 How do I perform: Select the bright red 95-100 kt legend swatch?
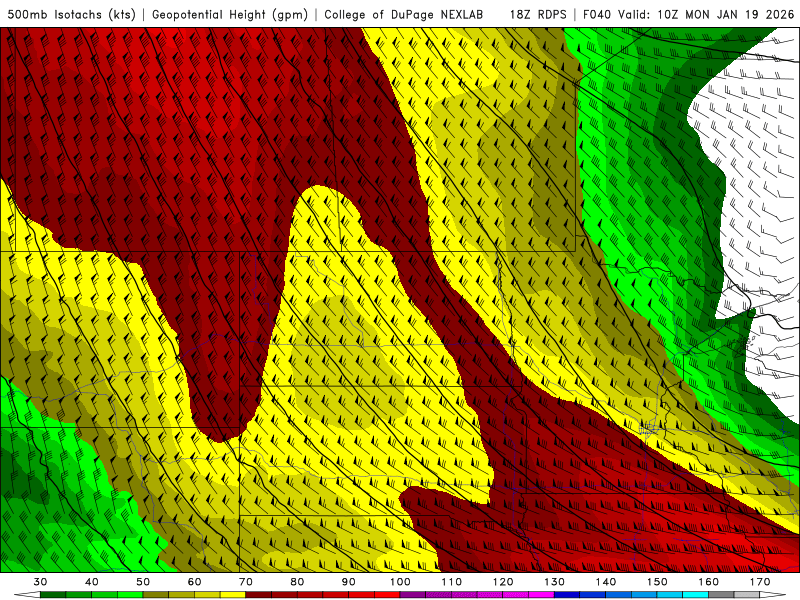click(x=387, y=595)
